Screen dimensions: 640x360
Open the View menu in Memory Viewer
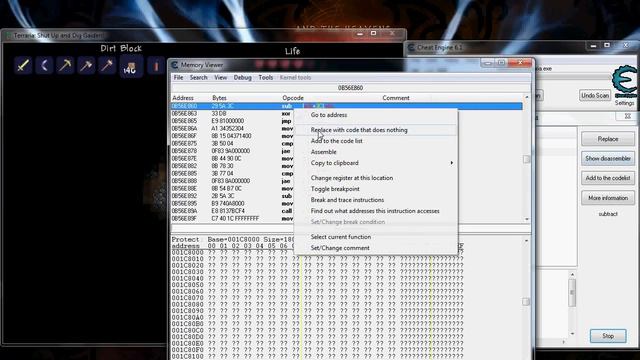pyautogui.click(x=220, y=78)
